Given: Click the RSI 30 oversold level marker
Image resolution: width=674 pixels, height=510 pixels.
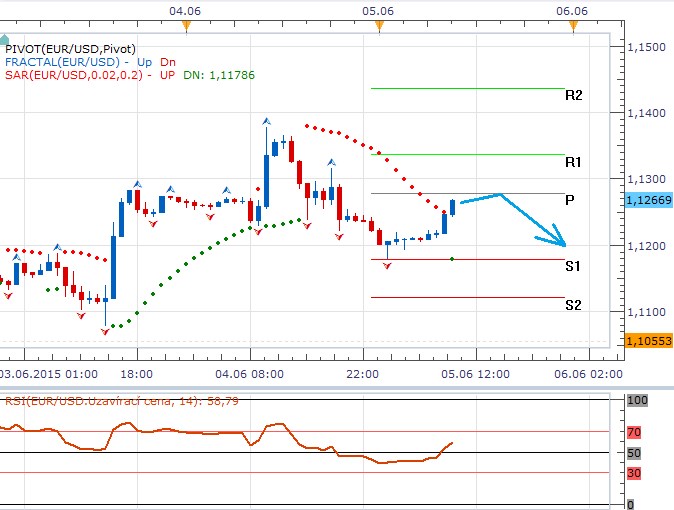Looking at the screenshot, I should tap(633, 473).
